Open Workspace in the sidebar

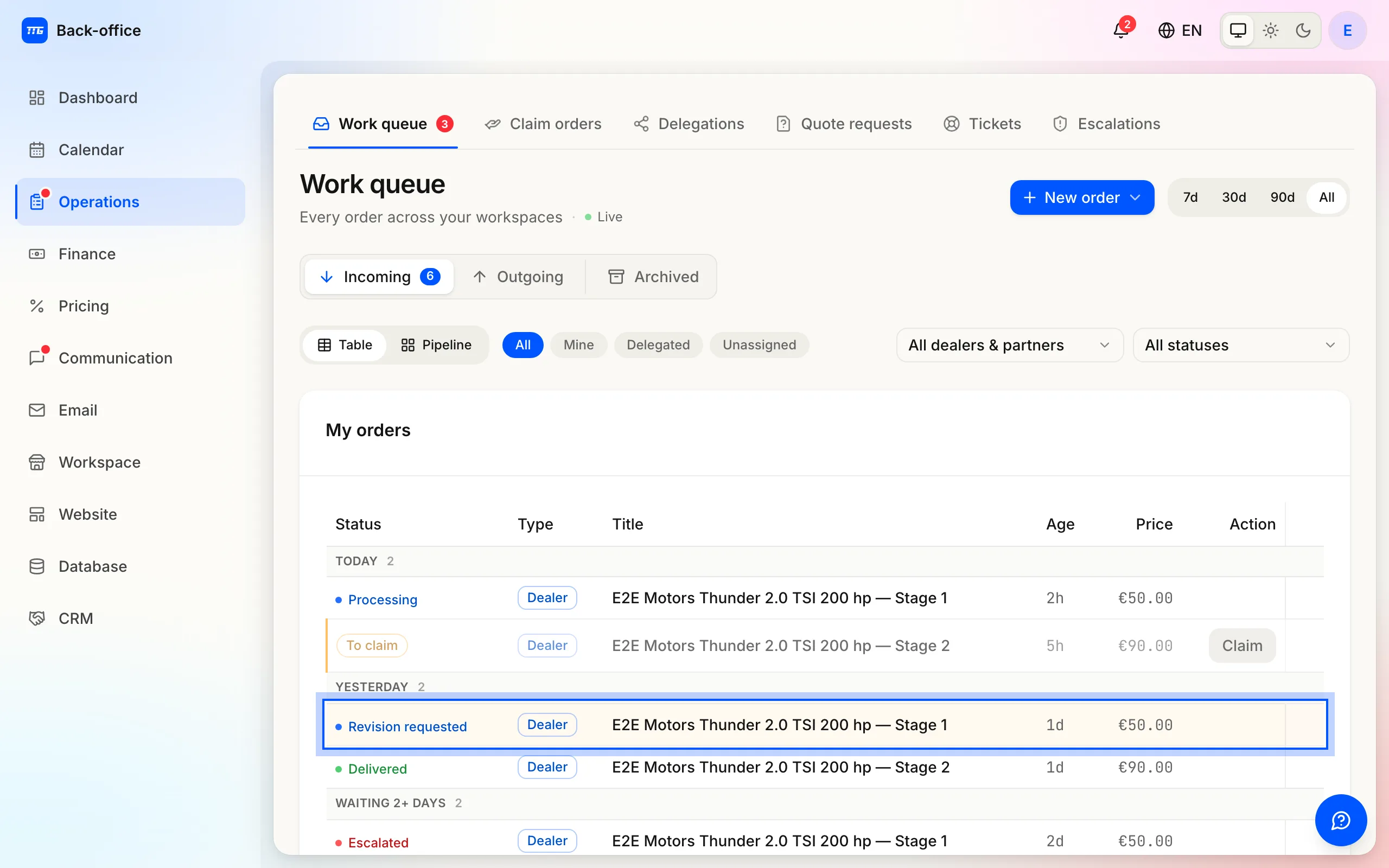coord(130,462)
